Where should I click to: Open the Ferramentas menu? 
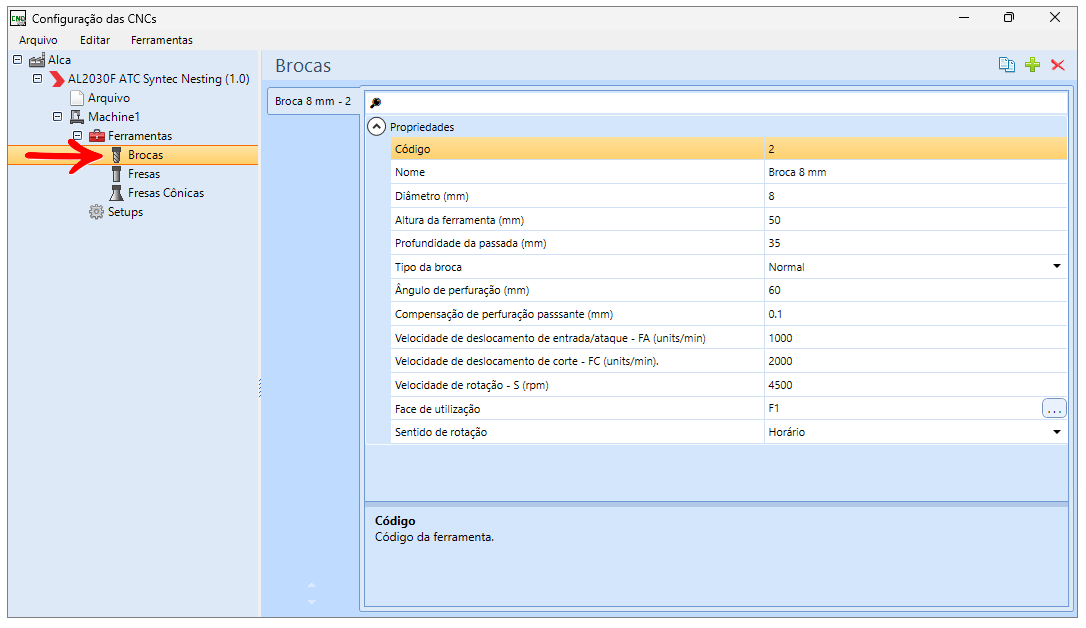pyautogui.click(x=162, y=40)
